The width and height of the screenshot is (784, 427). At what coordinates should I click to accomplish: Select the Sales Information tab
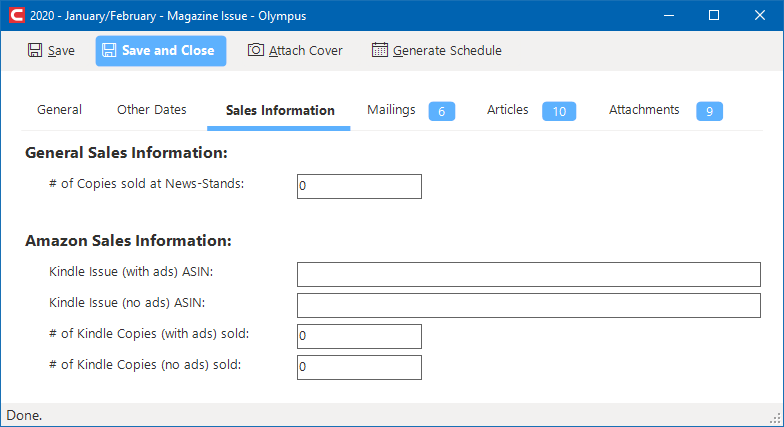(280, 110)
